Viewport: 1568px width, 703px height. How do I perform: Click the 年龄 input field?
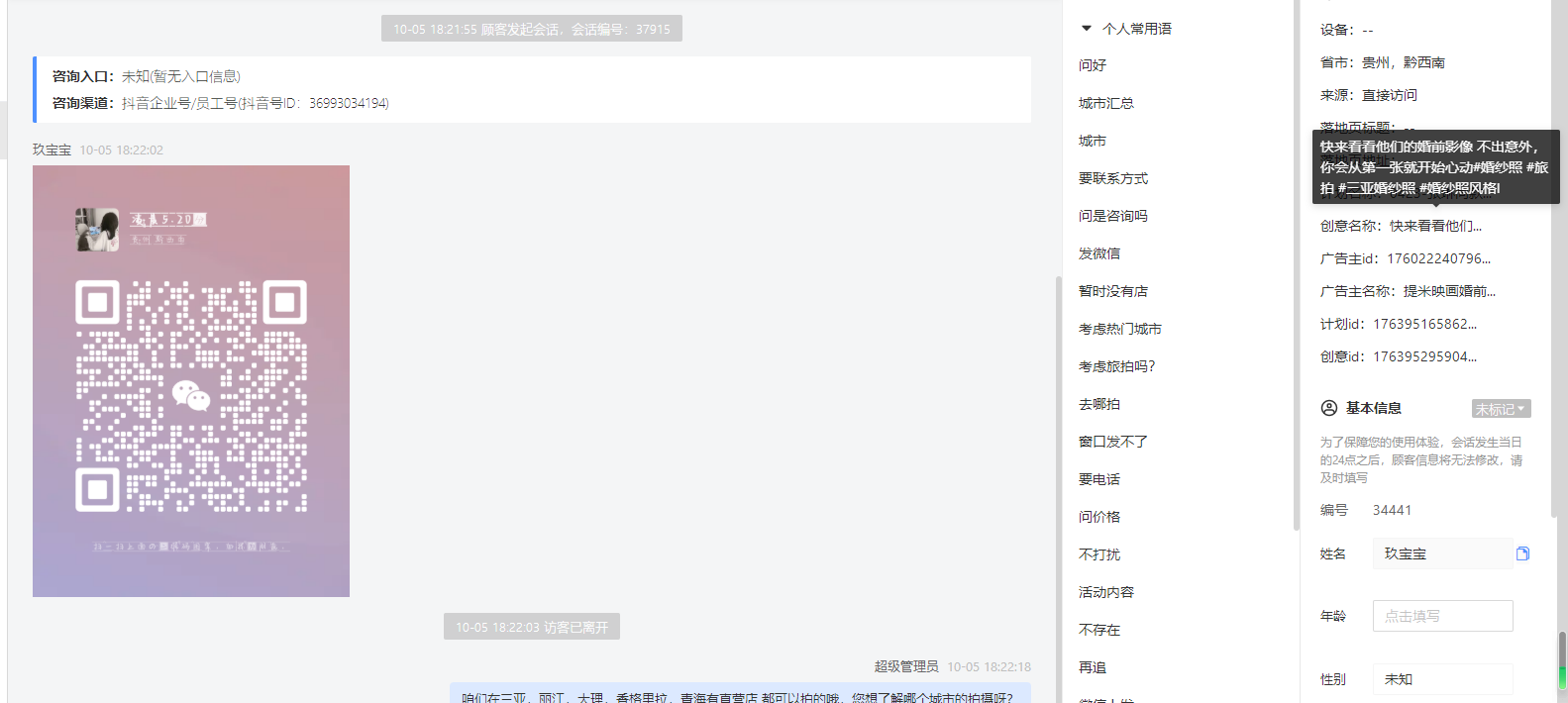click(1442, 616)
